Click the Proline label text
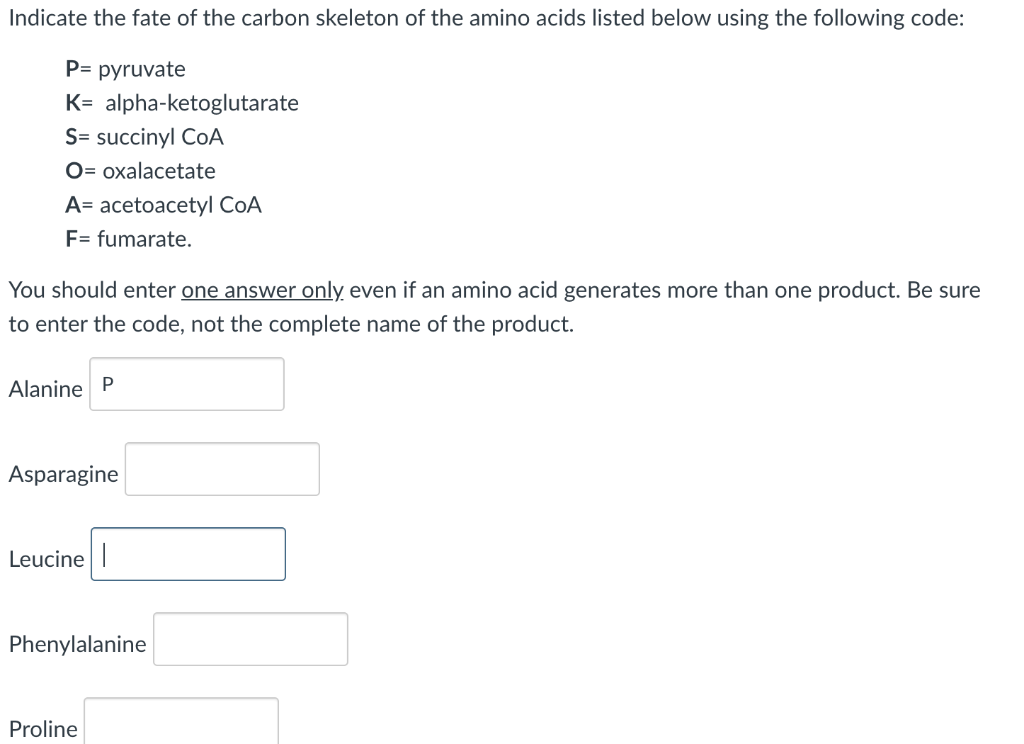1024x744 pixels. 43,729
